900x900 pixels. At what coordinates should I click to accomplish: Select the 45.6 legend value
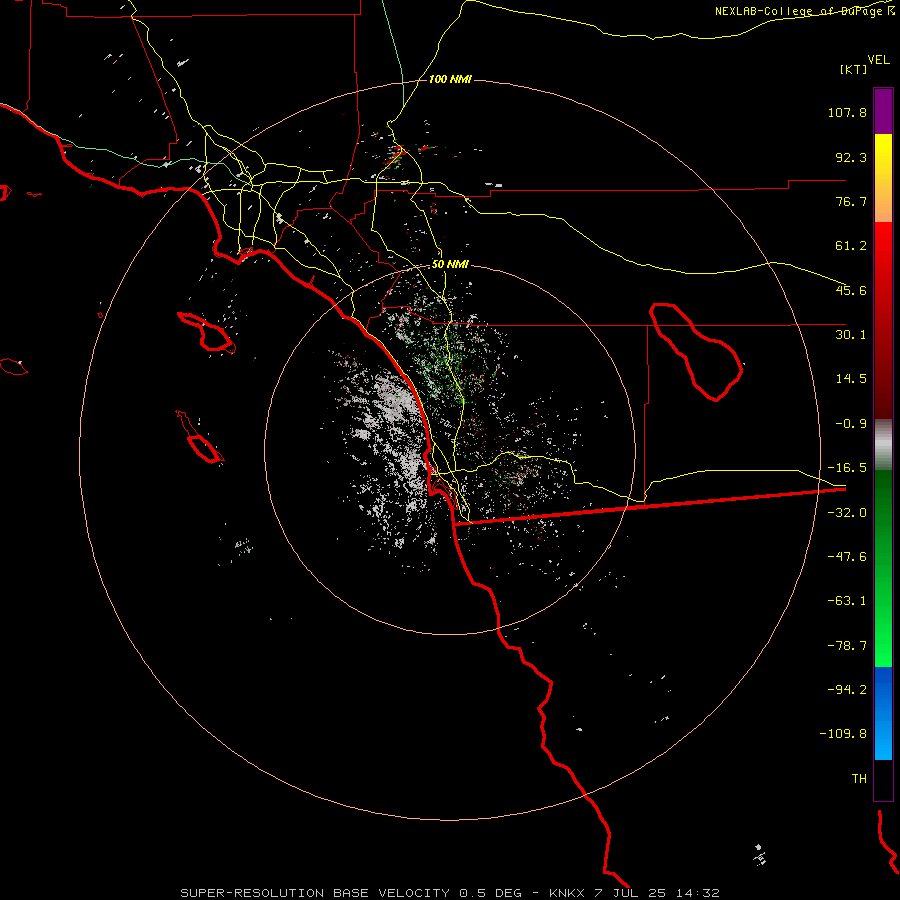coord(851,290)
